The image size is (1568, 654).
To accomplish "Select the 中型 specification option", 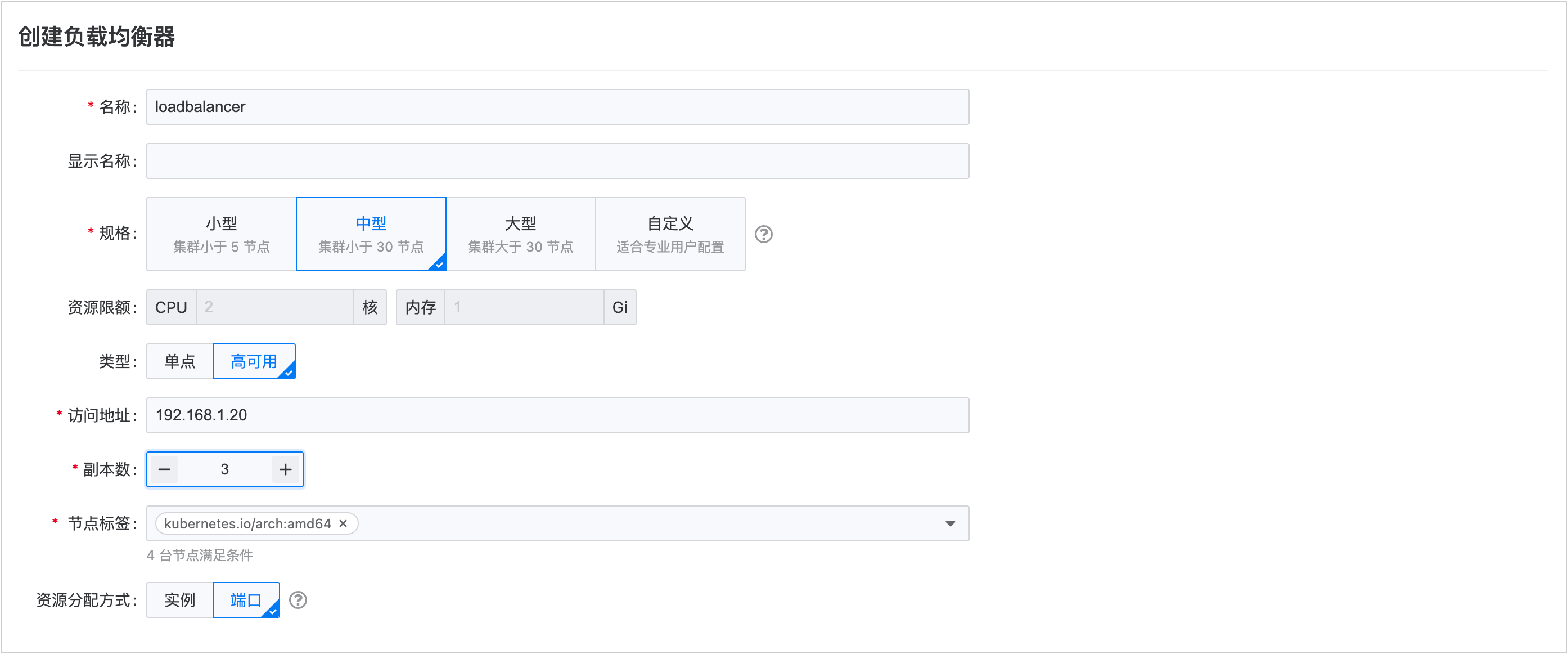I will pyautogui.click(x=371, y=234).
